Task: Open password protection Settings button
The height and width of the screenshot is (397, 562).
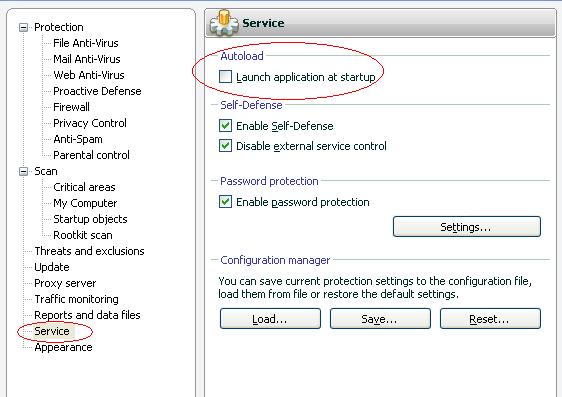Action: pos(467,226)
